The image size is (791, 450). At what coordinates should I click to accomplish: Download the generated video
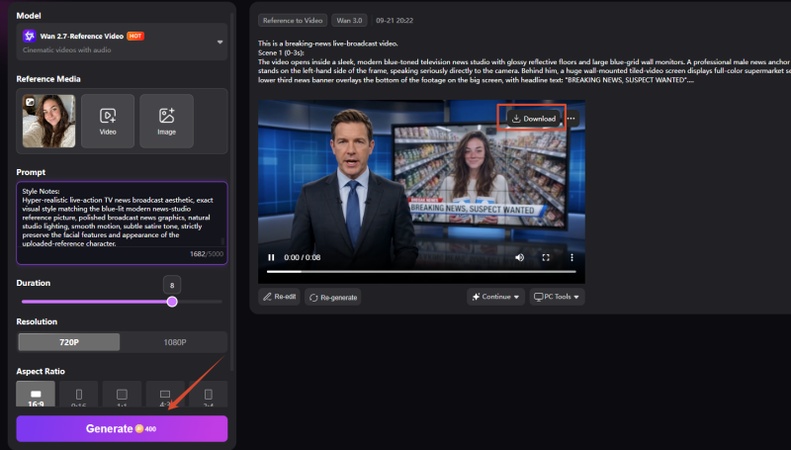tap(534, 119)
